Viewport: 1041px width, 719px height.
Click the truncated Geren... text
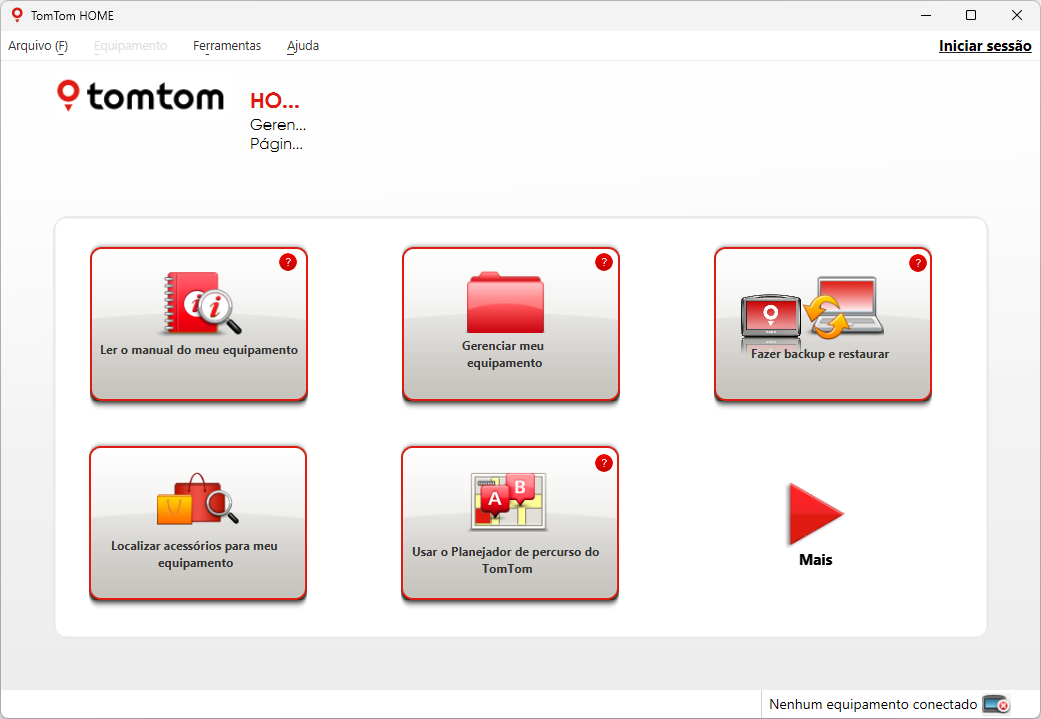278,125
